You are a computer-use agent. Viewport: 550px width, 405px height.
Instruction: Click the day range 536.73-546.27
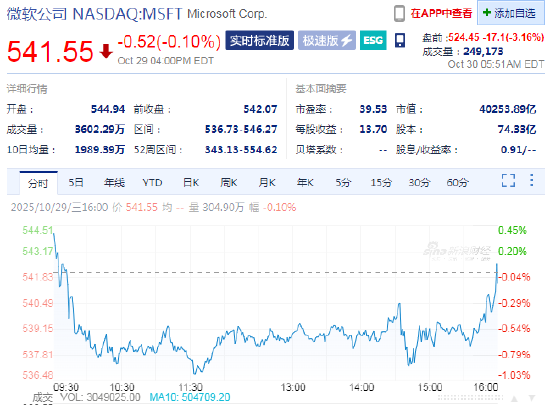pyautogui.click(x=241, y=129)
